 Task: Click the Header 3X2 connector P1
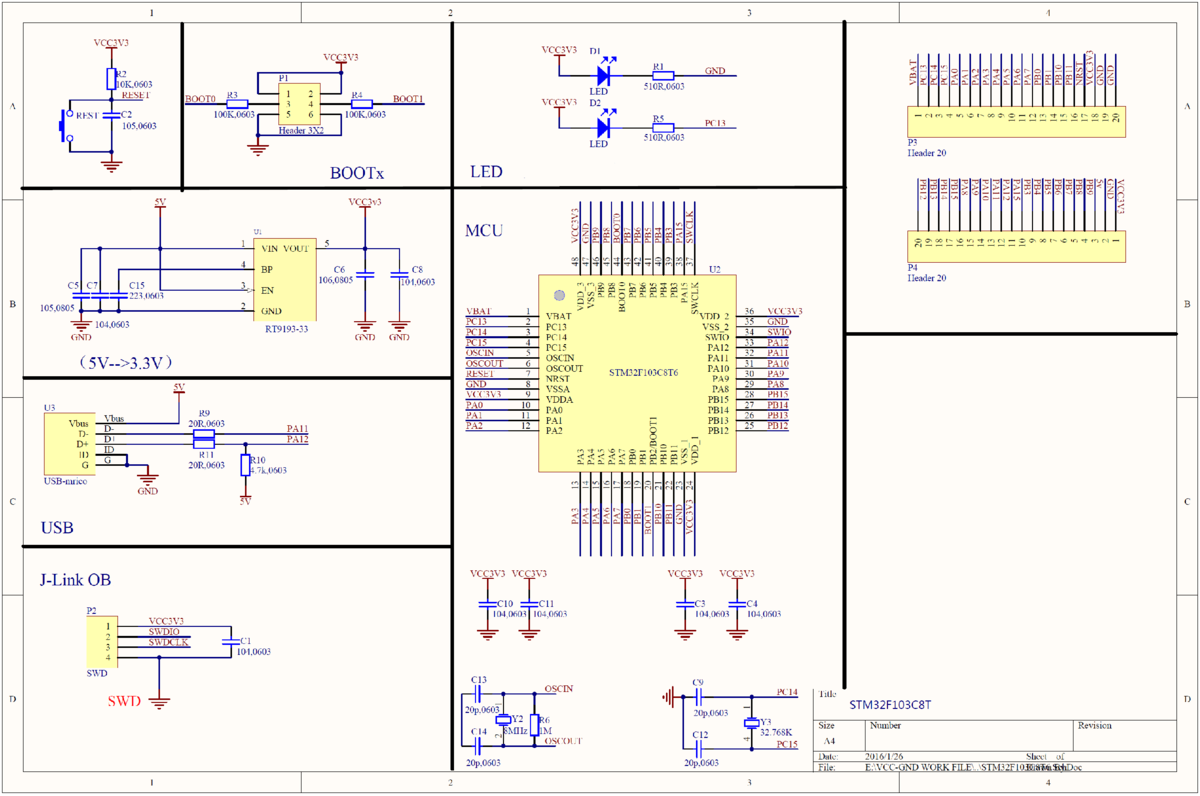300,105
